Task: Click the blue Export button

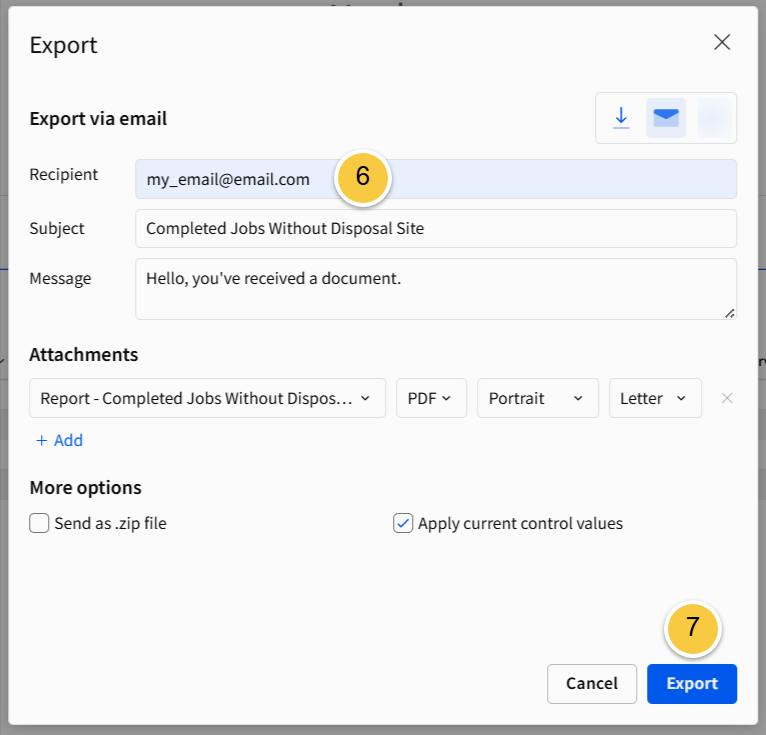Action: pos(692,684)
